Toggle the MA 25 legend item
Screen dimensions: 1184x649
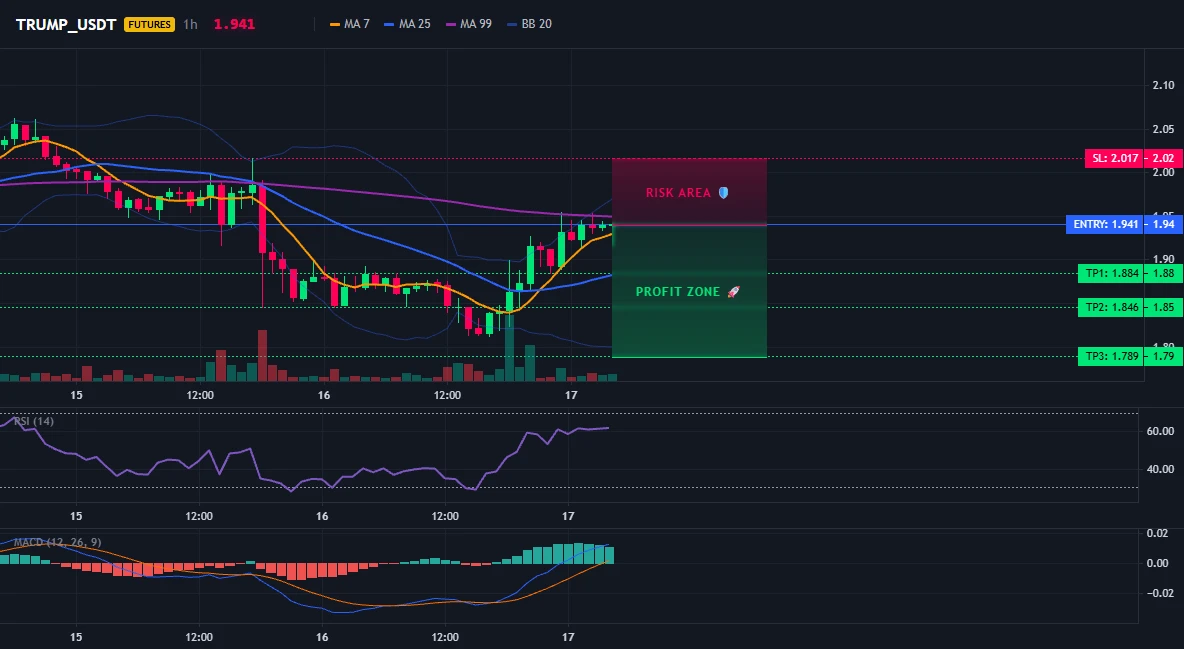[x=408, y=24]
